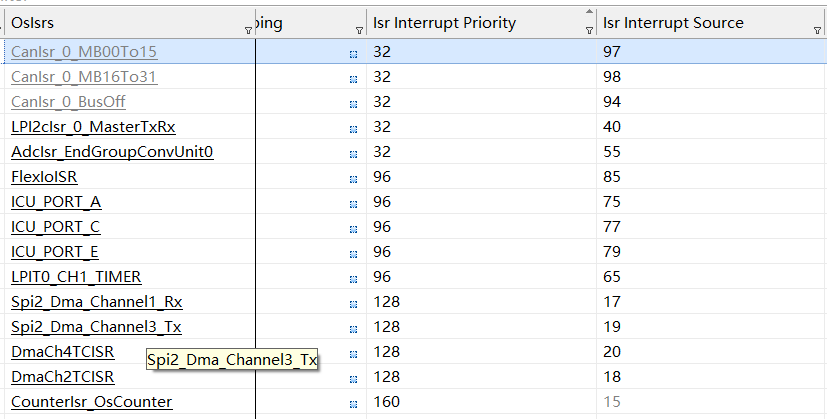Viewport: 827px width, 419px height.
Task: Click the grid icon in the FlexIoISR row
Action: tap(354, 178)
